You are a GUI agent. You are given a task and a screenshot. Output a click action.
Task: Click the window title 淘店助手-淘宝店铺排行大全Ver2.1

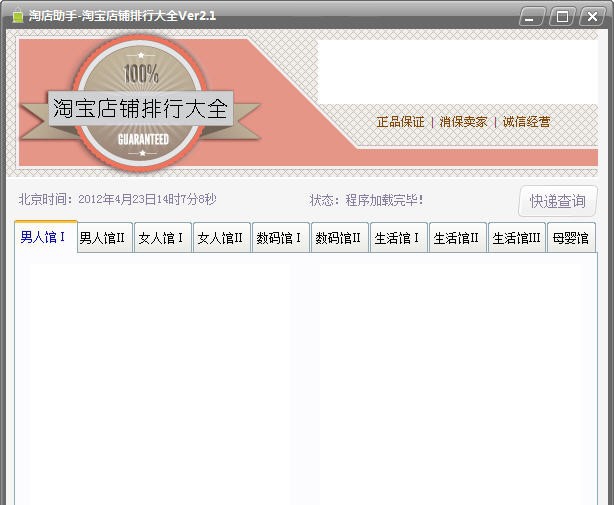pyautogui.click(x=122, y=16)
